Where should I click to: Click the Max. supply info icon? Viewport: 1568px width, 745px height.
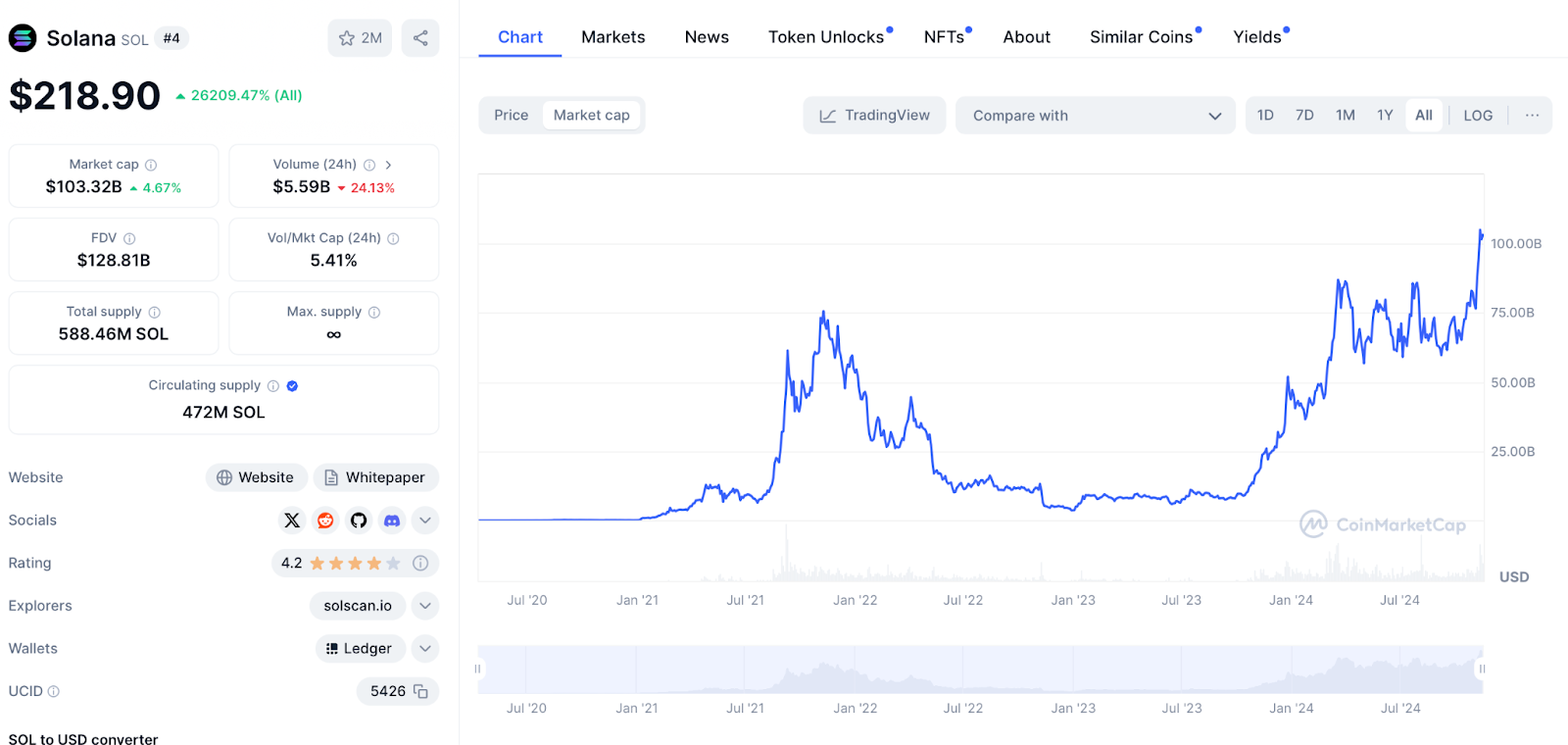(x=374, y=312)
